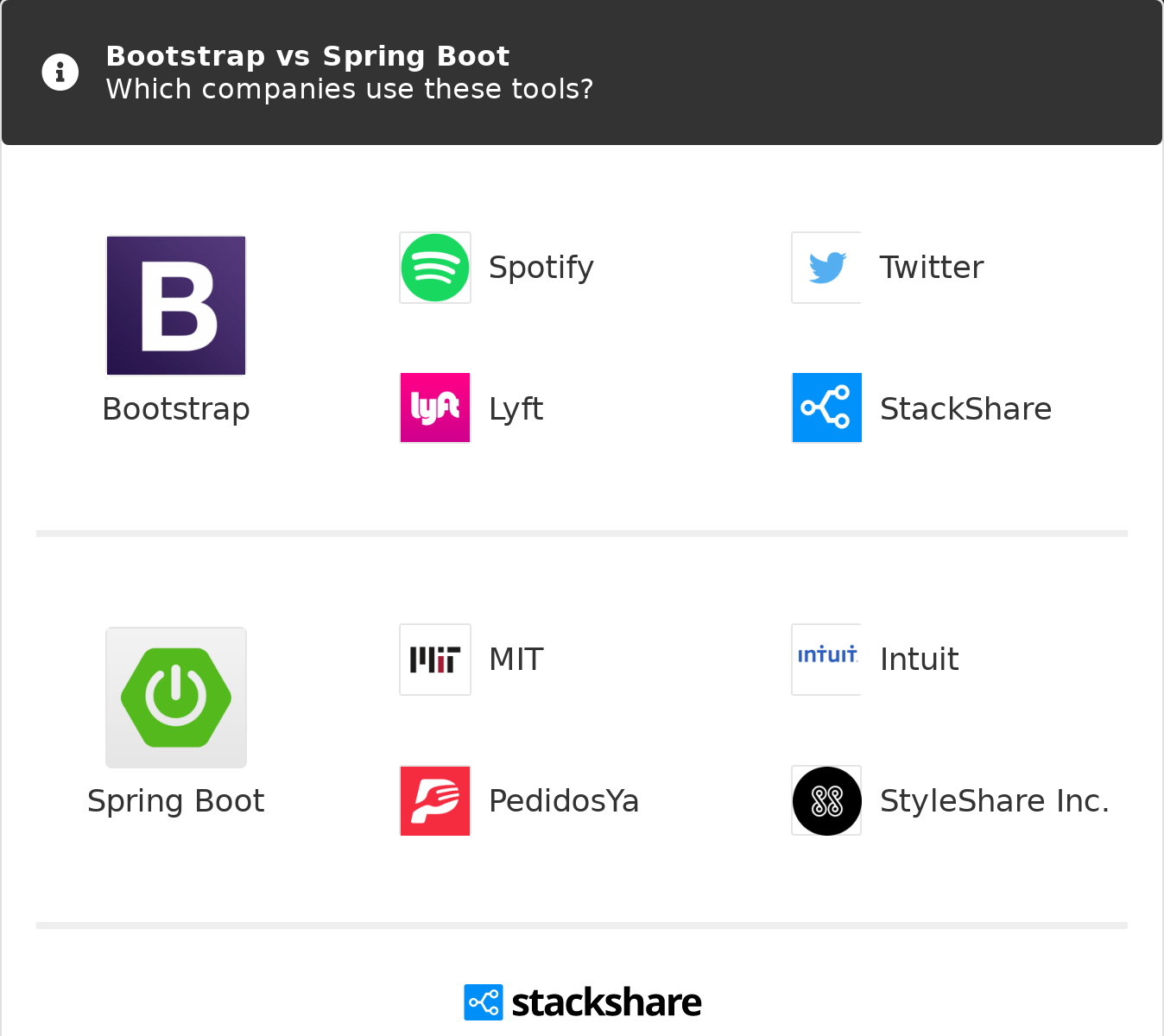Open the StackShare text label link
Image resolution: width=1164 pixels, height=1036 pixels.
pyautogui.click(x=965, y=409)
